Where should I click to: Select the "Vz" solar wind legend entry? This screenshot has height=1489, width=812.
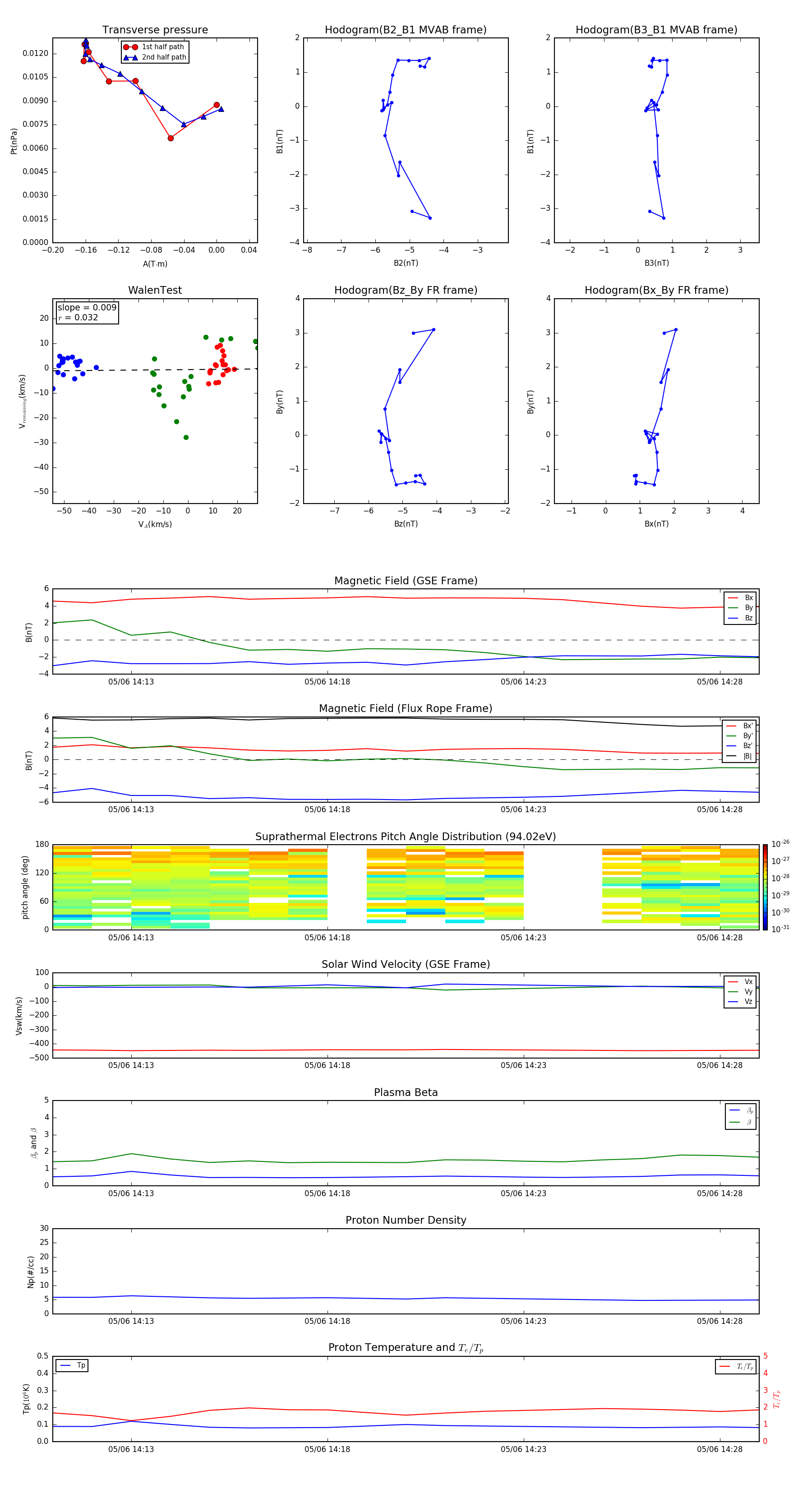741,1002
